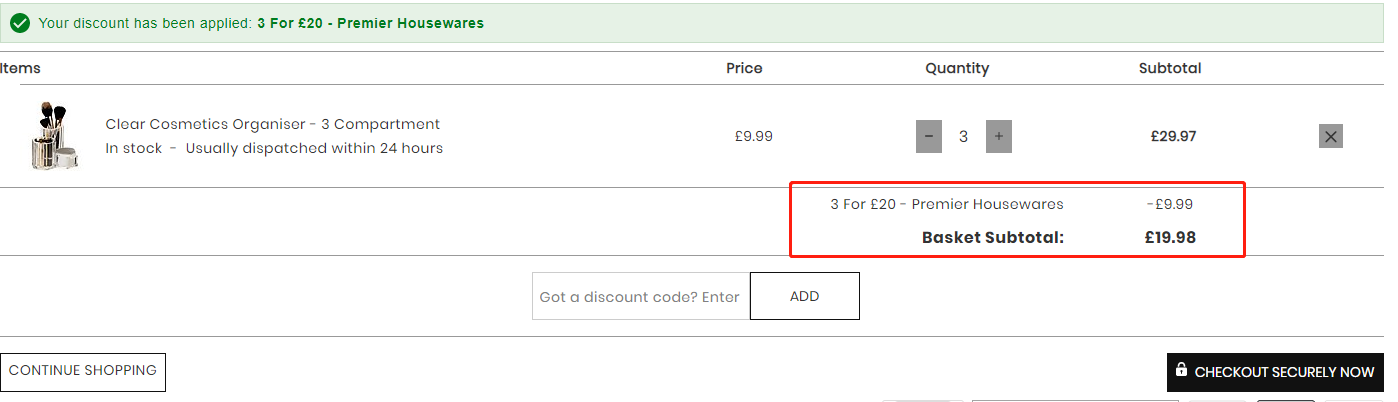Click the item subtotal £29.97
Viewport: 1398px width, 402px height.
pos(1174,137)
